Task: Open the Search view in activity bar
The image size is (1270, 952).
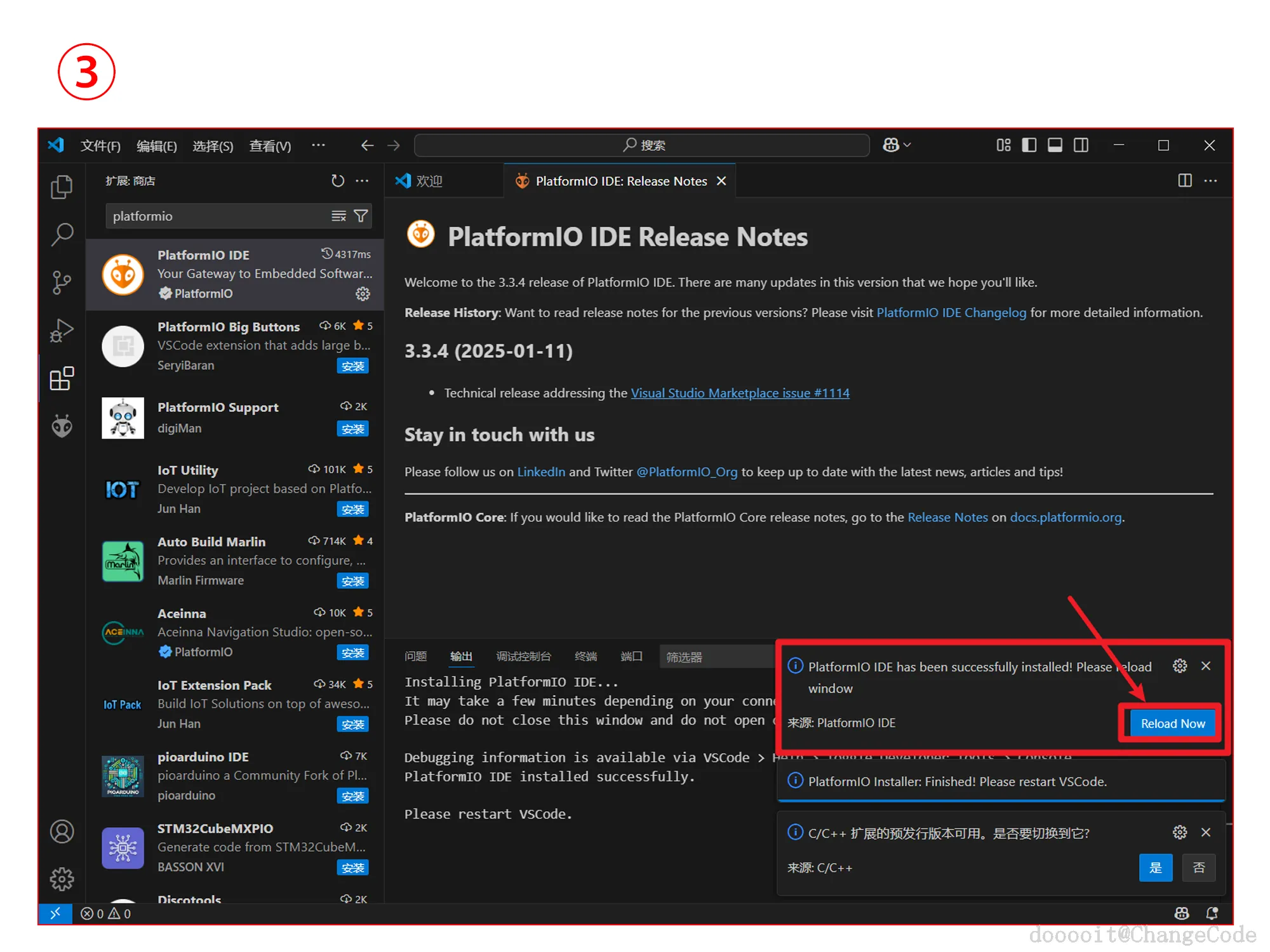Action: coord(62,234)
